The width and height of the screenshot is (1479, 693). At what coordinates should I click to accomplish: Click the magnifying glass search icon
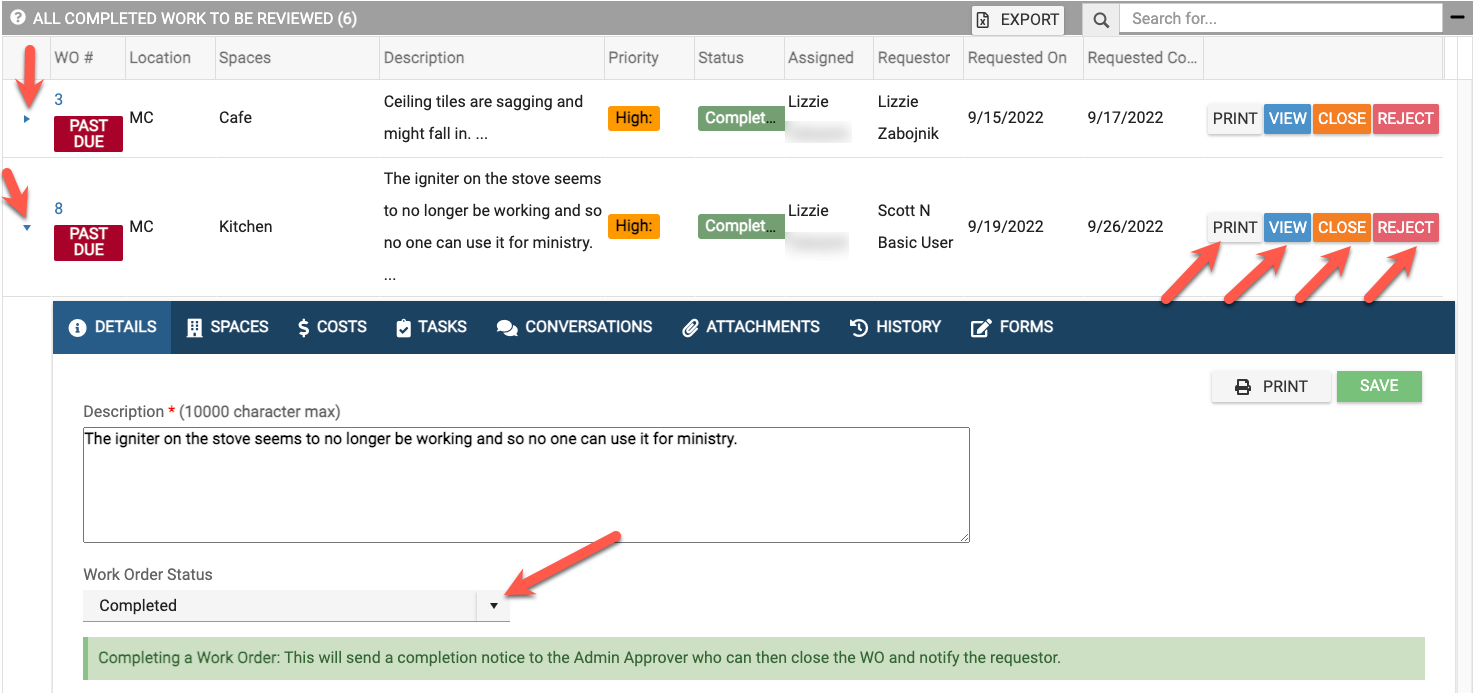1100,19
